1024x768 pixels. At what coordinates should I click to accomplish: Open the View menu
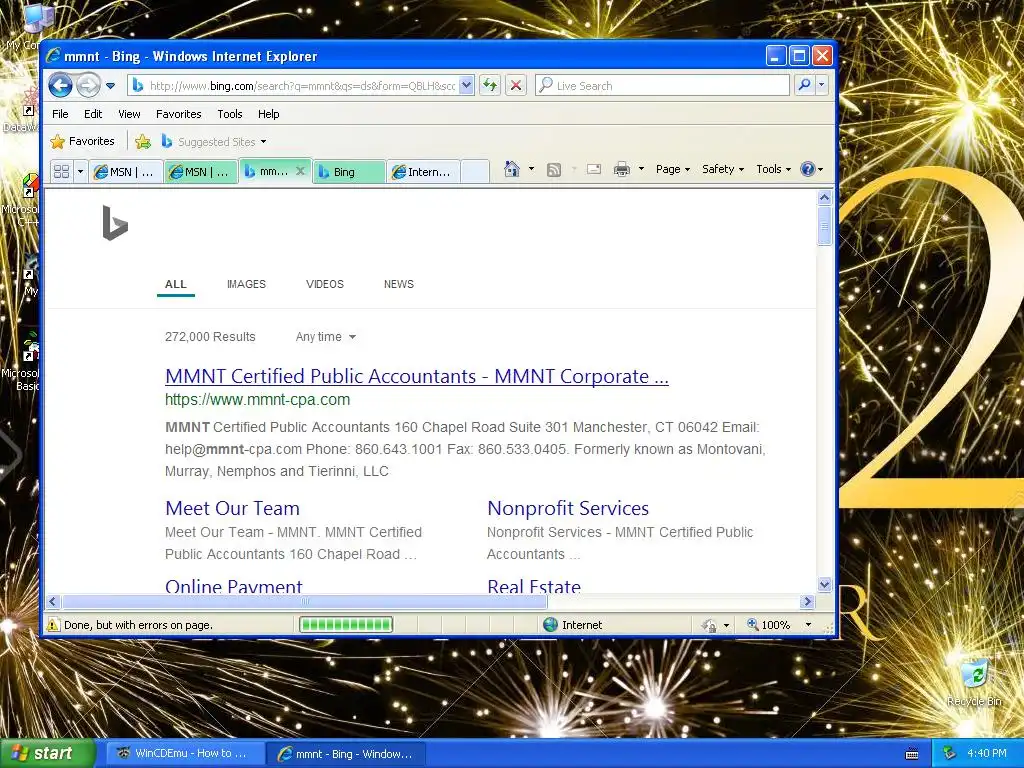(x=129, y=114)
